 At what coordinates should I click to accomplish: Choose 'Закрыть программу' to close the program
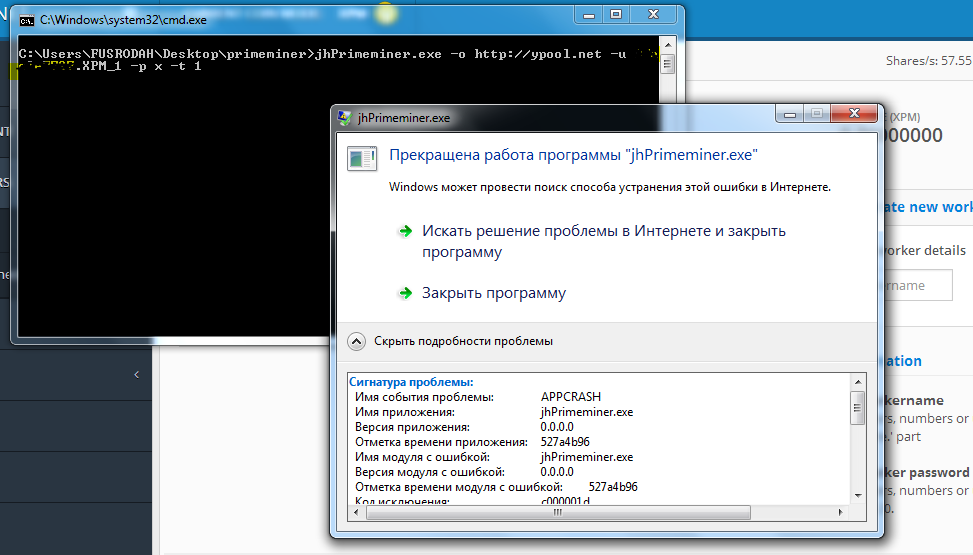494,293
